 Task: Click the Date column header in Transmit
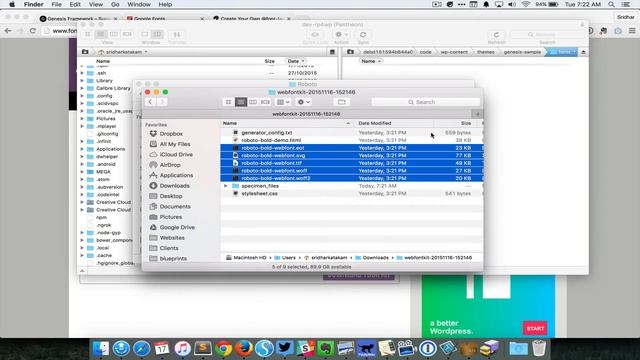296,61
